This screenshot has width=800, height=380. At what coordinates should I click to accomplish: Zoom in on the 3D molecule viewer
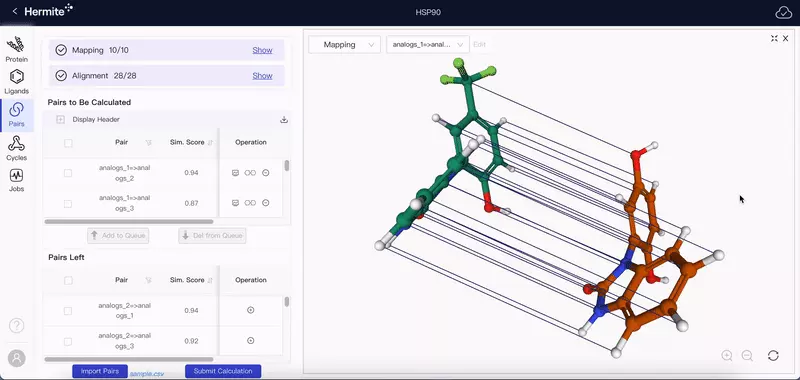point(727,356)
